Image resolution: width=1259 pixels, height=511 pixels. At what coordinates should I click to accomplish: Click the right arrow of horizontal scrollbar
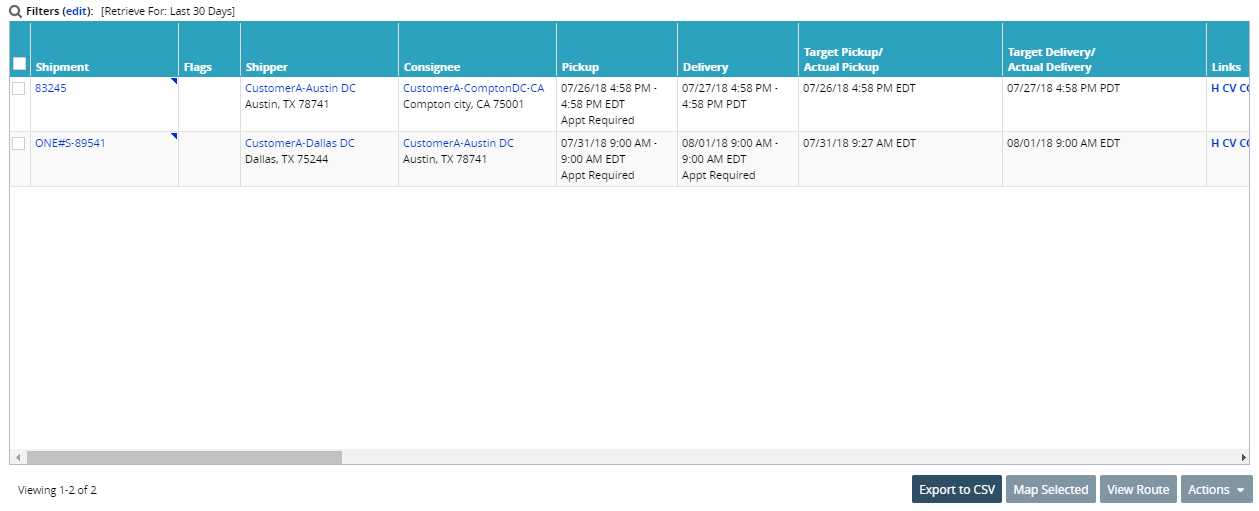[x=1244, y=457]
